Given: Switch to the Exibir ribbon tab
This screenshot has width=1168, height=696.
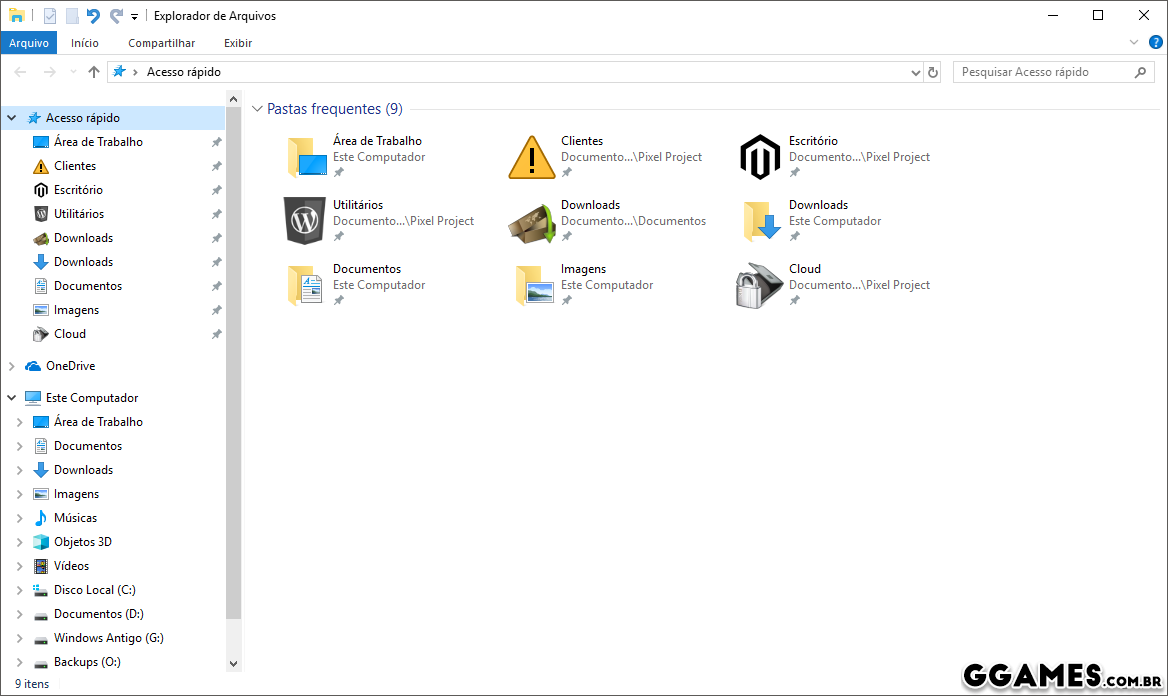Looking at the screenshot, I should [x=238, y=43].
